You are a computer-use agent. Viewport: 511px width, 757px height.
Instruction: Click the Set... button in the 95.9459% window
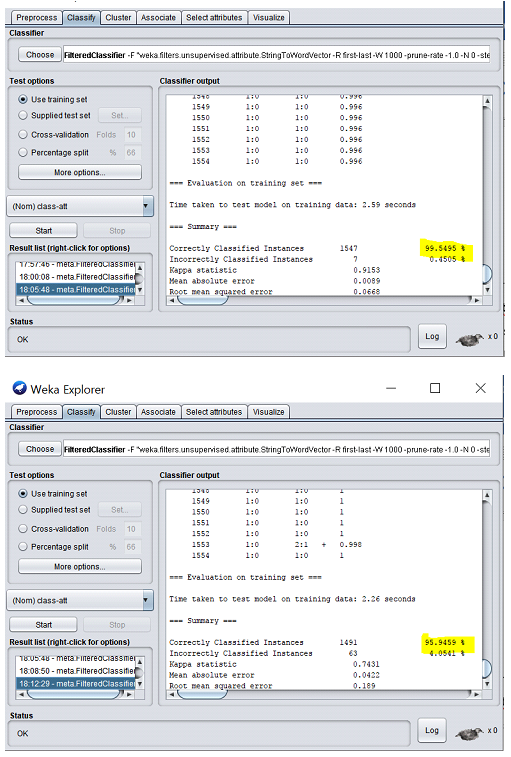coord(120,510)
